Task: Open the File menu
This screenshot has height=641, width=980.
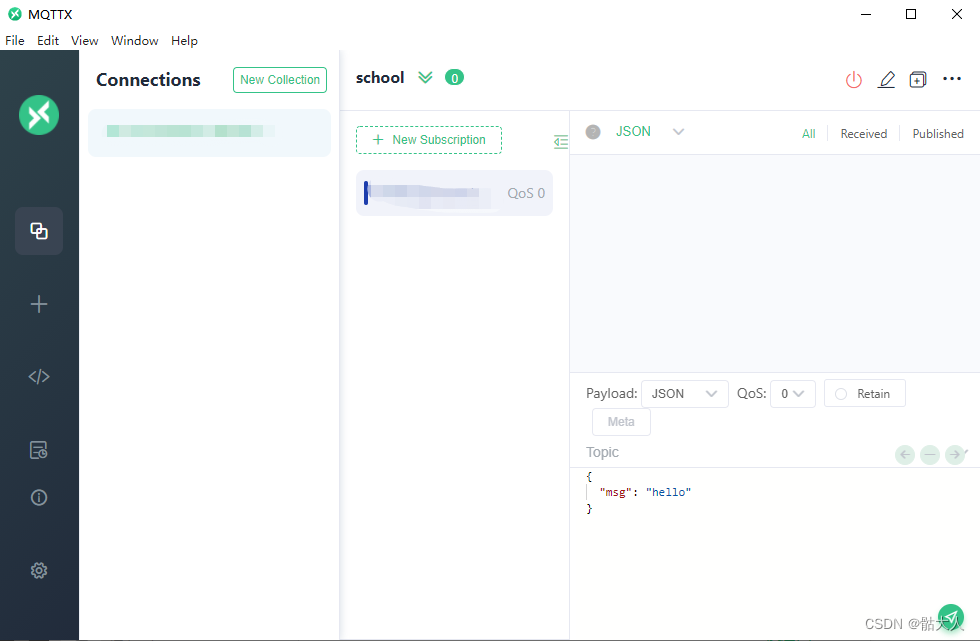Action: click(x=15, y=41)
